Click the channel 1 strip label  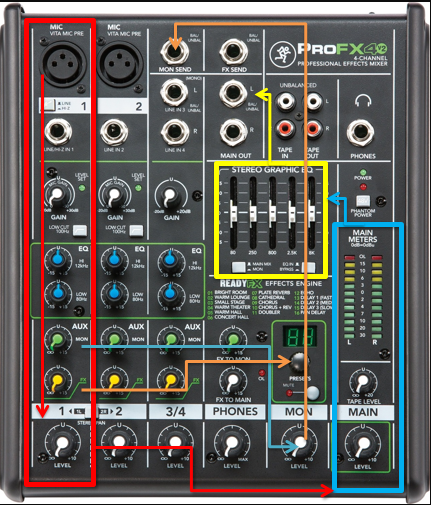tap(62, 411)
